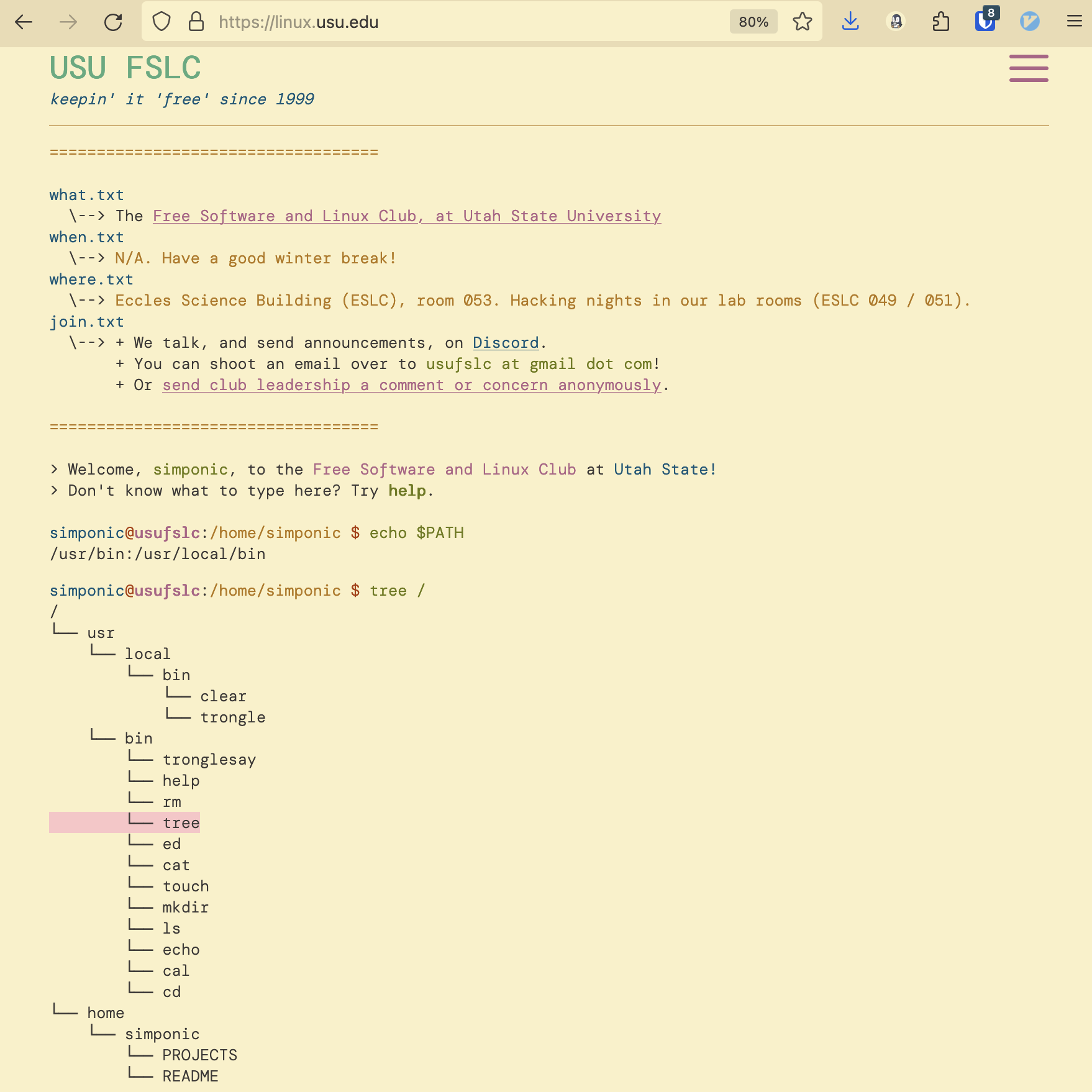Viewport: 1092px width, 1092px height.
Task: Select the home directory entry
Action: (x=106, y=1013)
